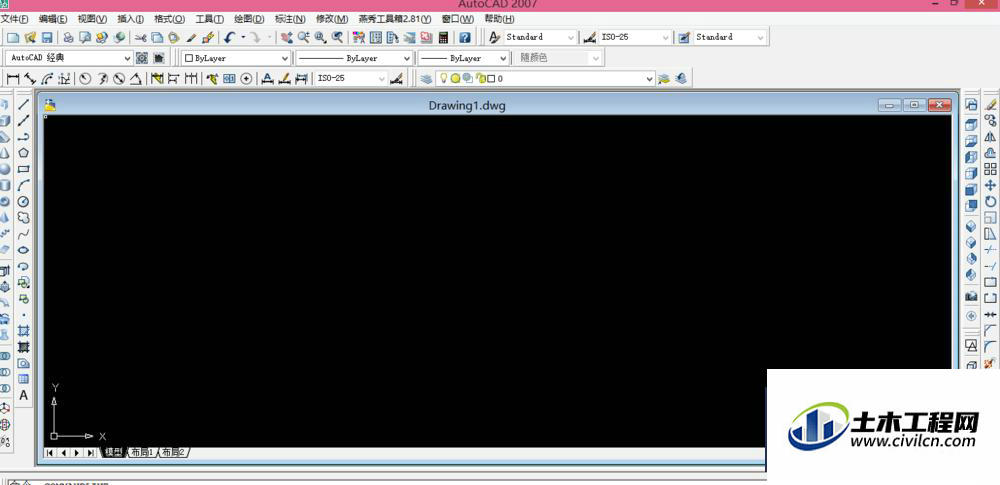1000x485 pixels.
Task: Select the Rotate modify tool
Action: [x=990, y=202]
